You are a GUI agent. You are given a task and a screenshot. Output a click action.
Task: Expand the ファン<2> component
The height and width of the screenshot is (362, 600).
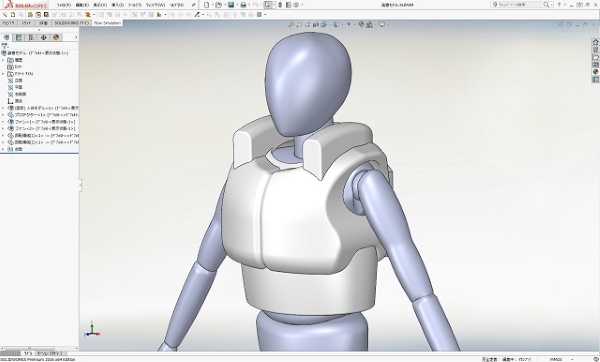3,129
